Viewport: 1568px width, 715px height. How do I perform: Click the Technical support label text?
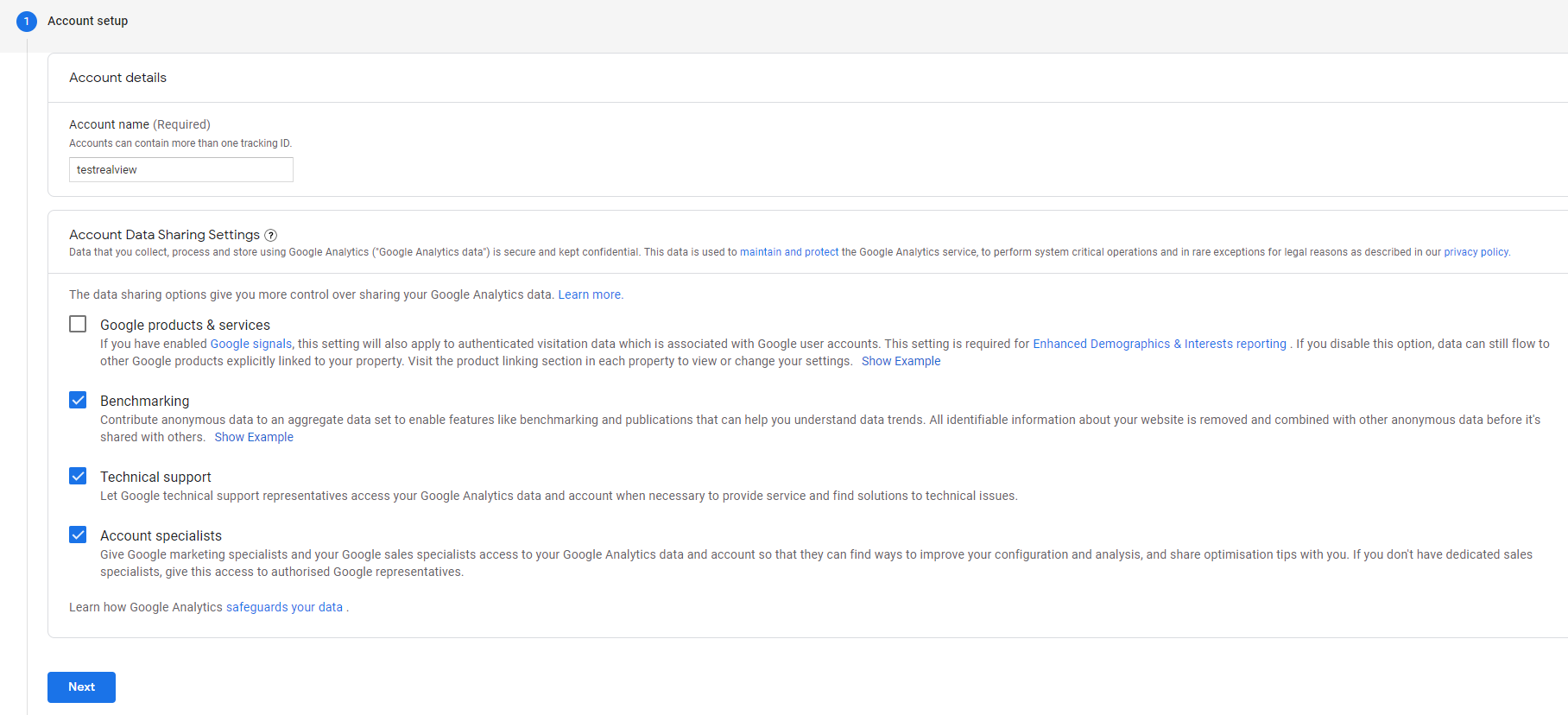(155, 477)
